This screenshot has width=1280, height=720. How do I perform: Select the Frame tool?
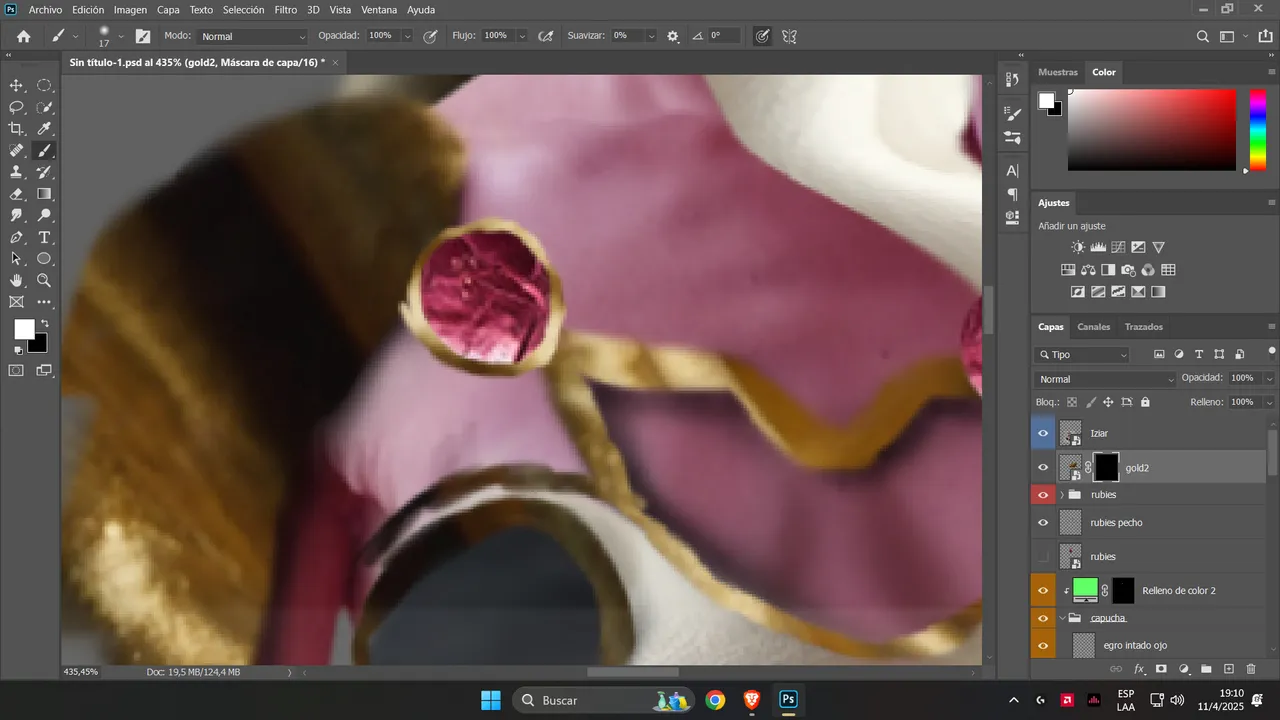[x=16, y=302]
